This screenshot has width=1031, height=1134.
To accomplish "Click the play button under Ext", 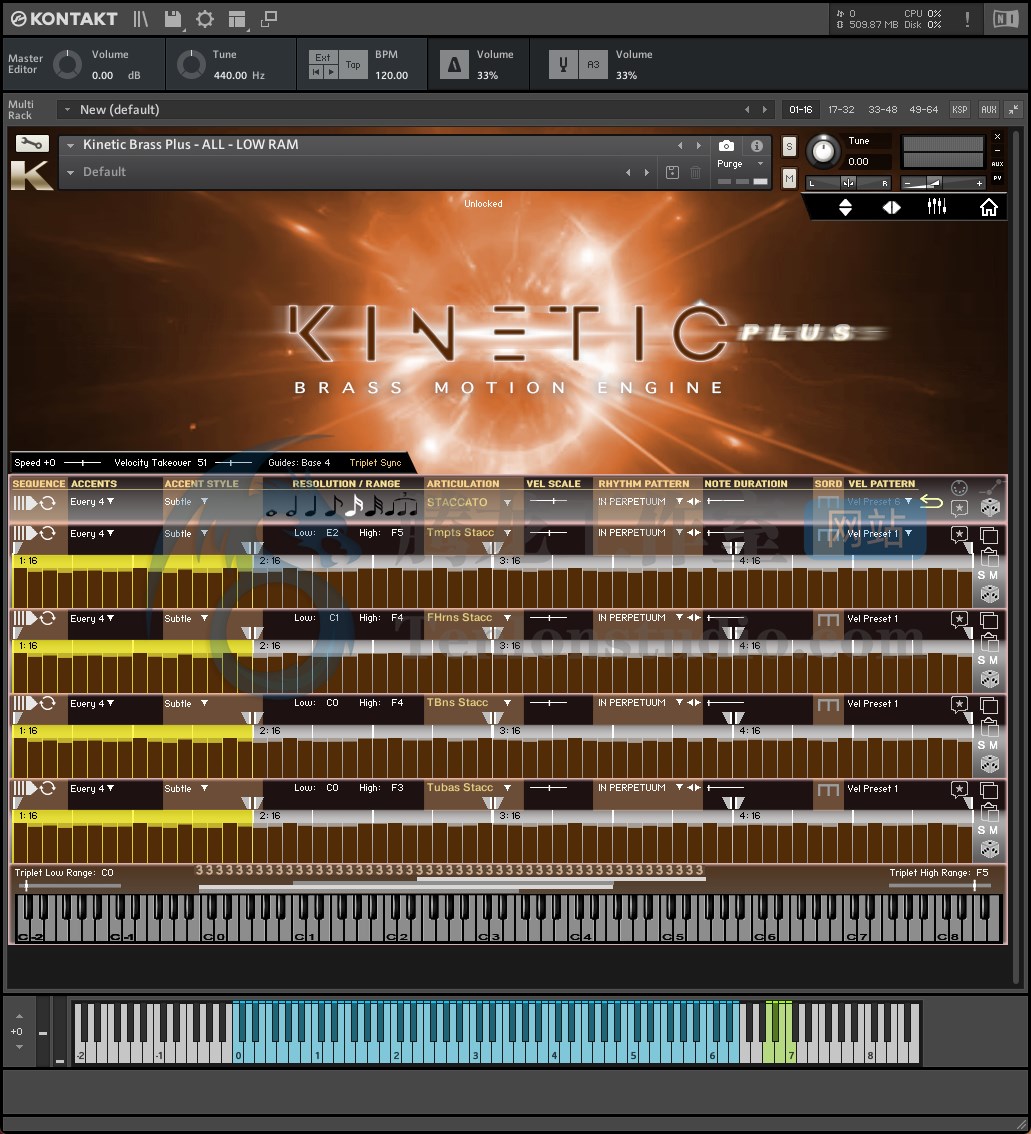I will point(330,72).
